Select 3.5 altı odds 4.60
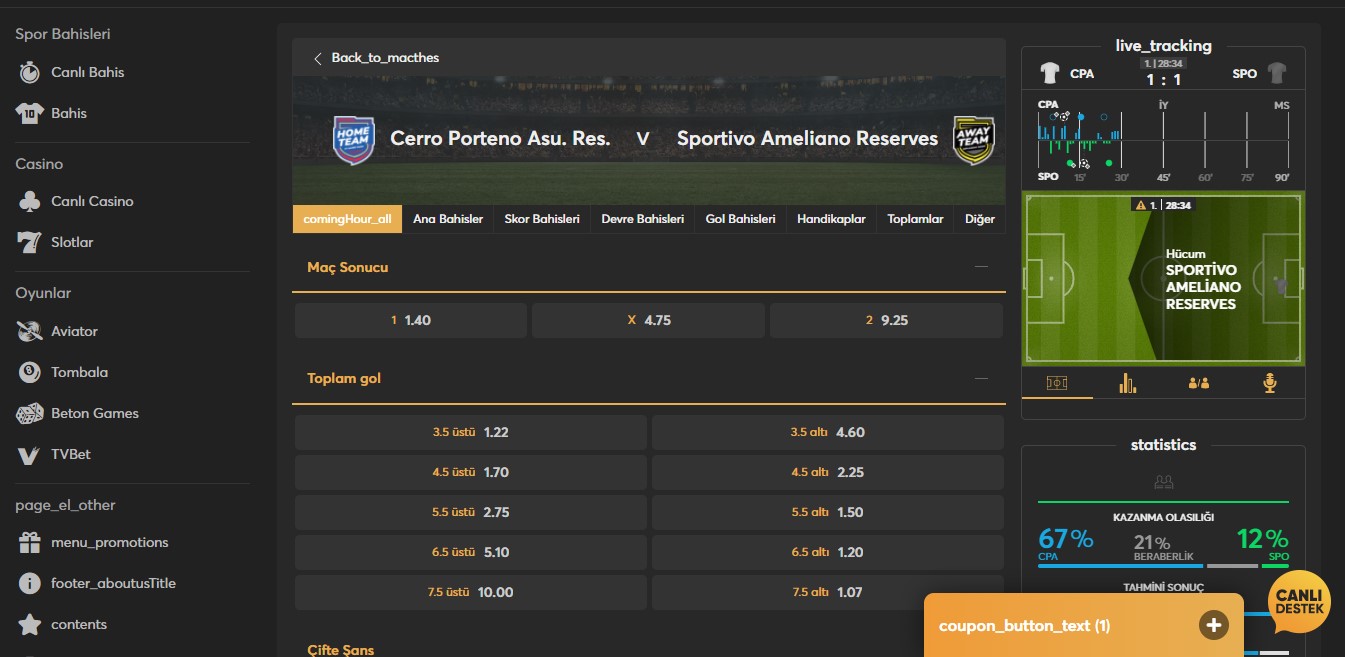Image resolution: width=1345 pixels, height=657 pixels. (828, 432)
